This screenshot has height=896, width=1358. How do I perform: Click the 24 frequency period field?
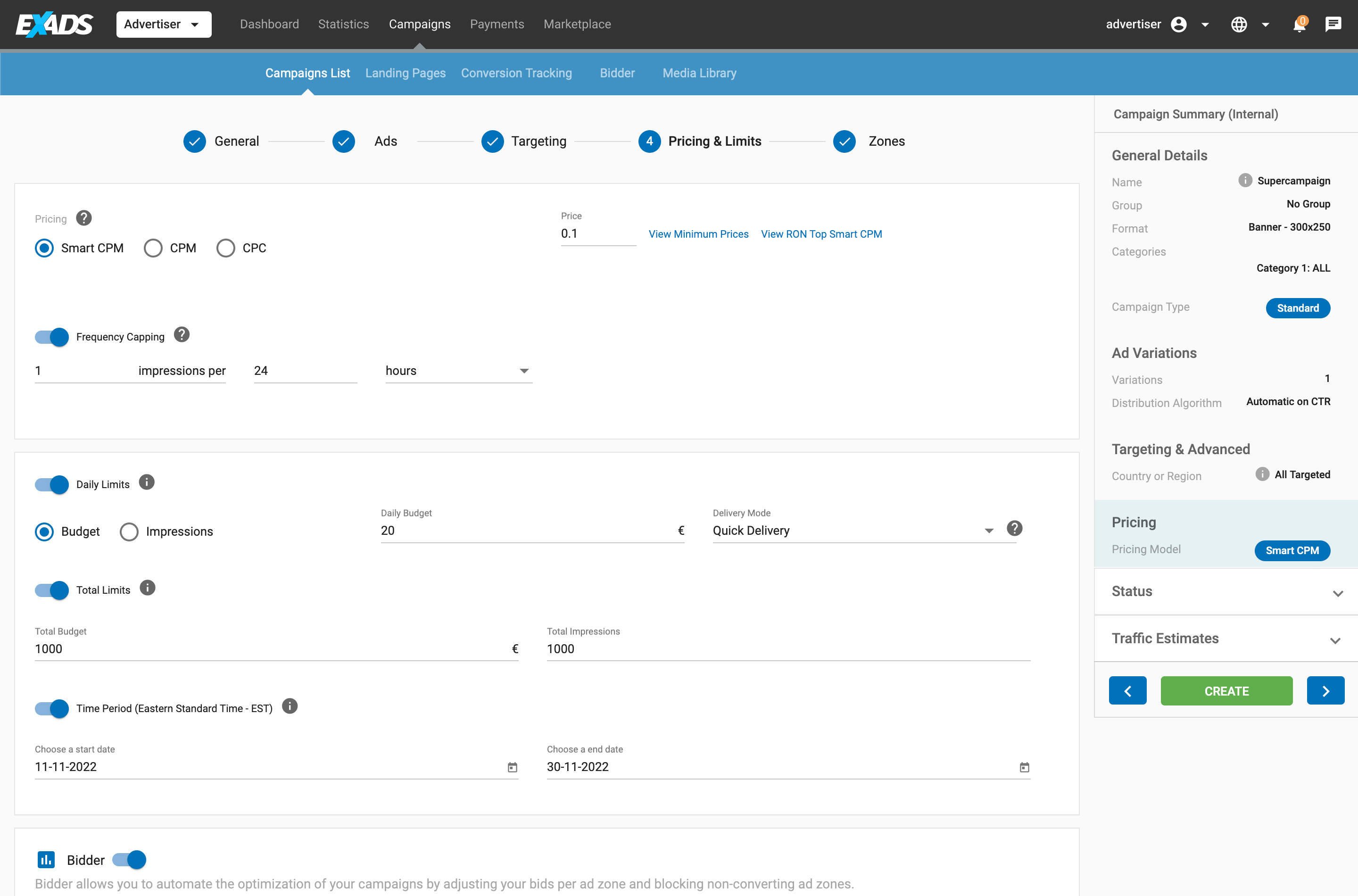[x=306, y=371]
